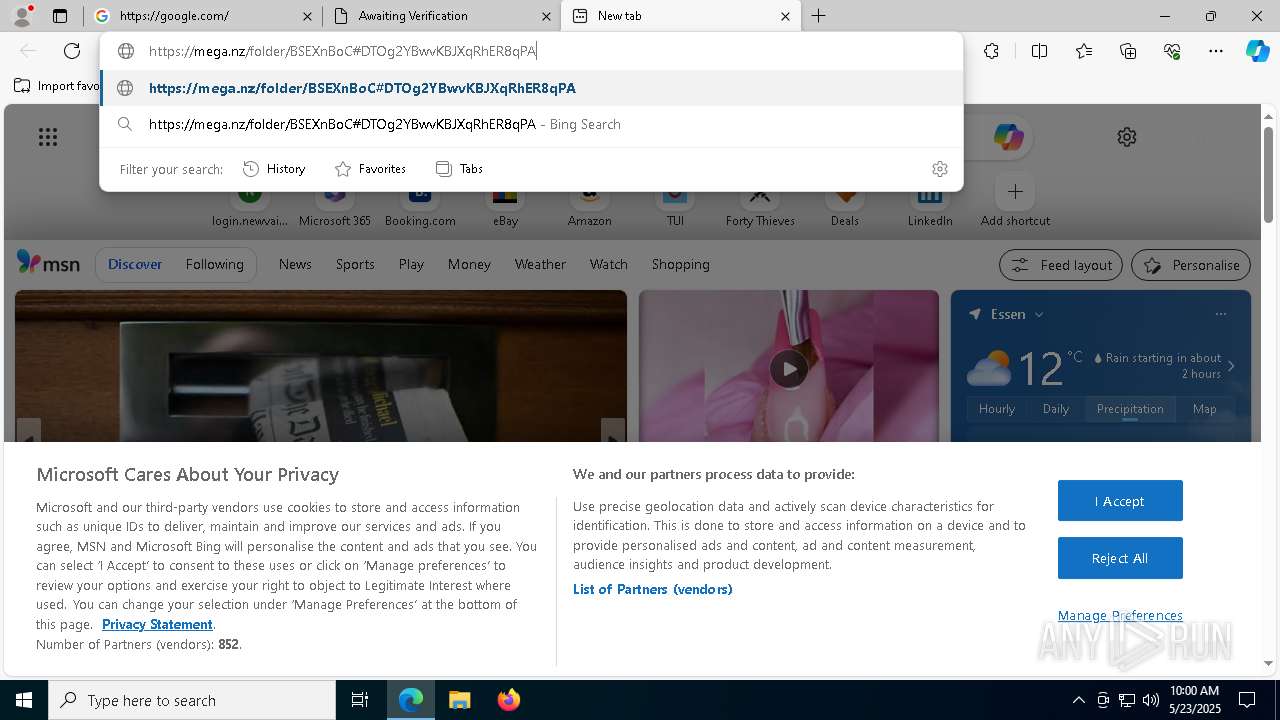Screen dimensions: 1280x720
Task: Click Feed layout button
Action: pos(1061,265)
